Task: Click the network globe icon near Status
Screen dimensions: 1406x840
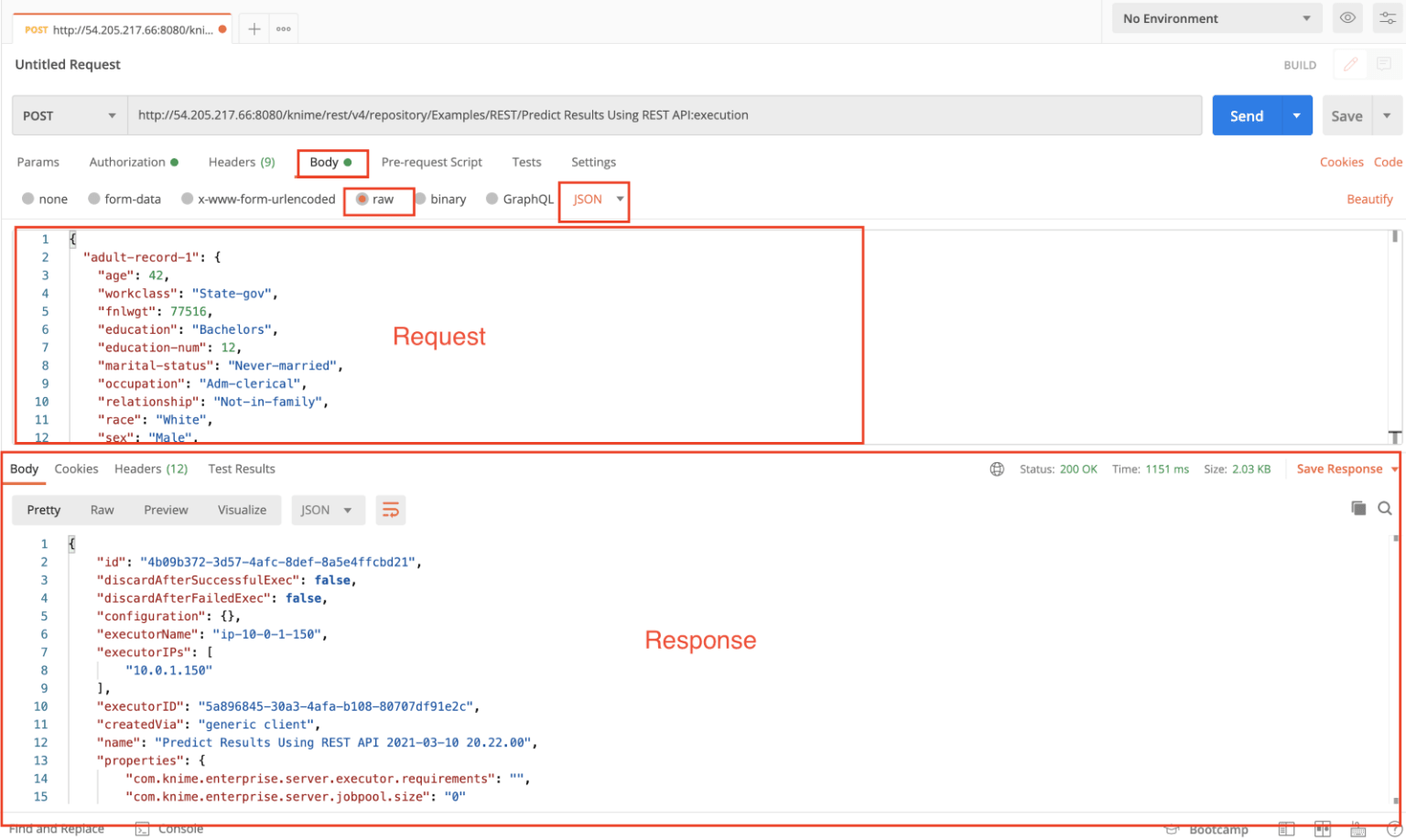Action: click(x=997, y=469)
